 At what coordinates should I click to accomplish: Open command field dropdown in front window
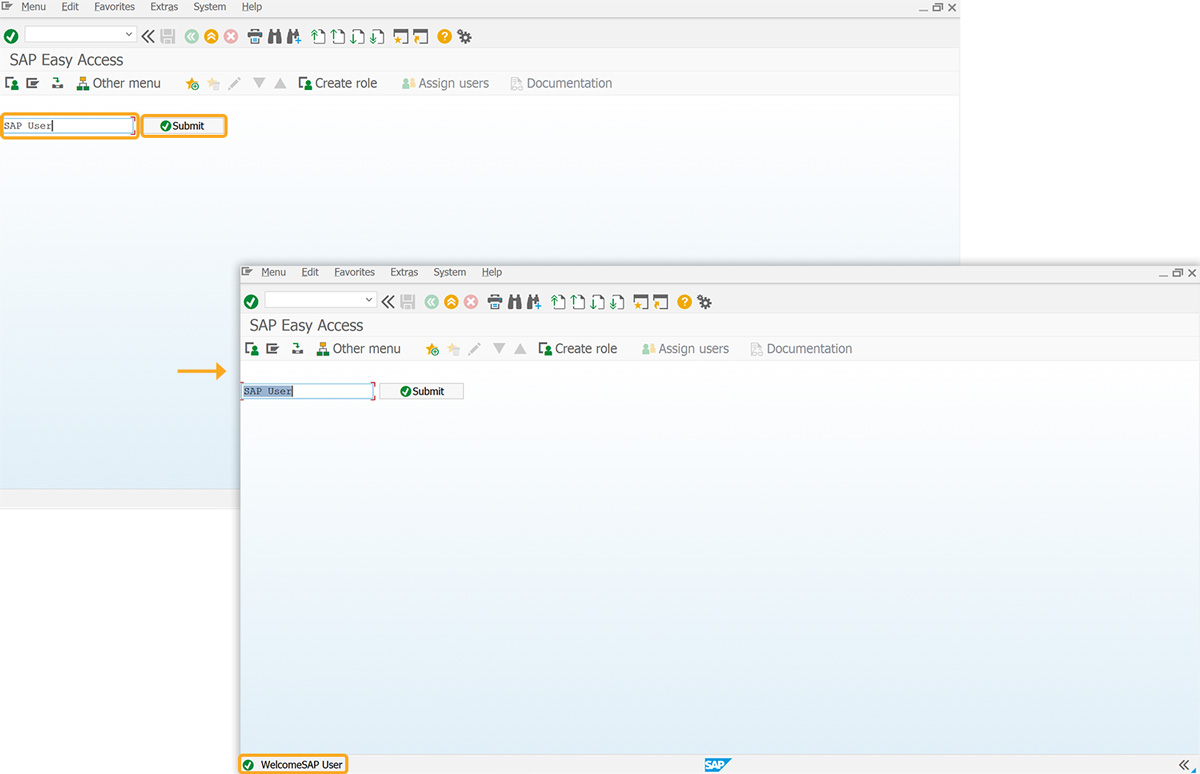[369, 300]
